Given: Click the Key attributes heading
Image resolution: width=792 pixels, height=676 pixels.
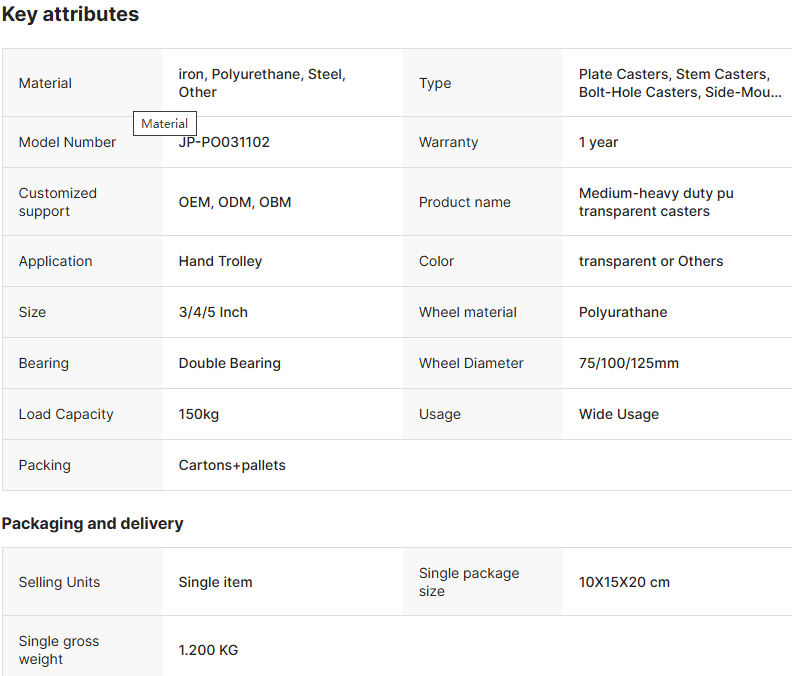Looking at the screenshot, I should (x=70, y=14).
